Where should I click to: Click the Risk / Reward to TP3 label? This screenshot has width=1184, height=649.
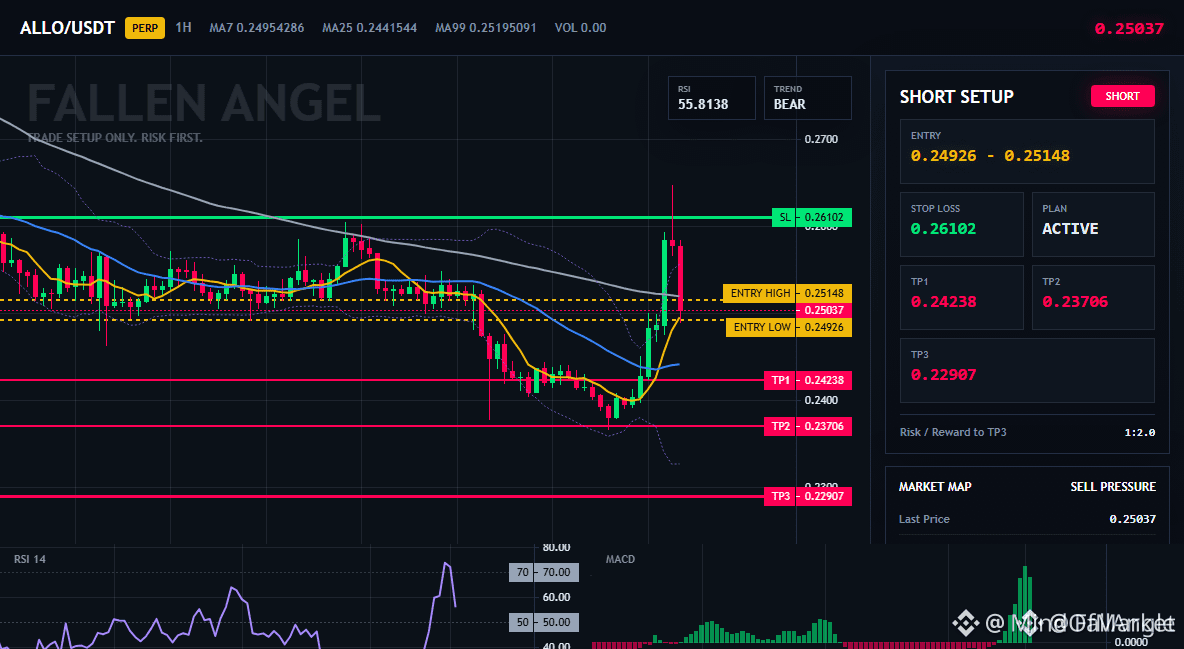(953, 432)
